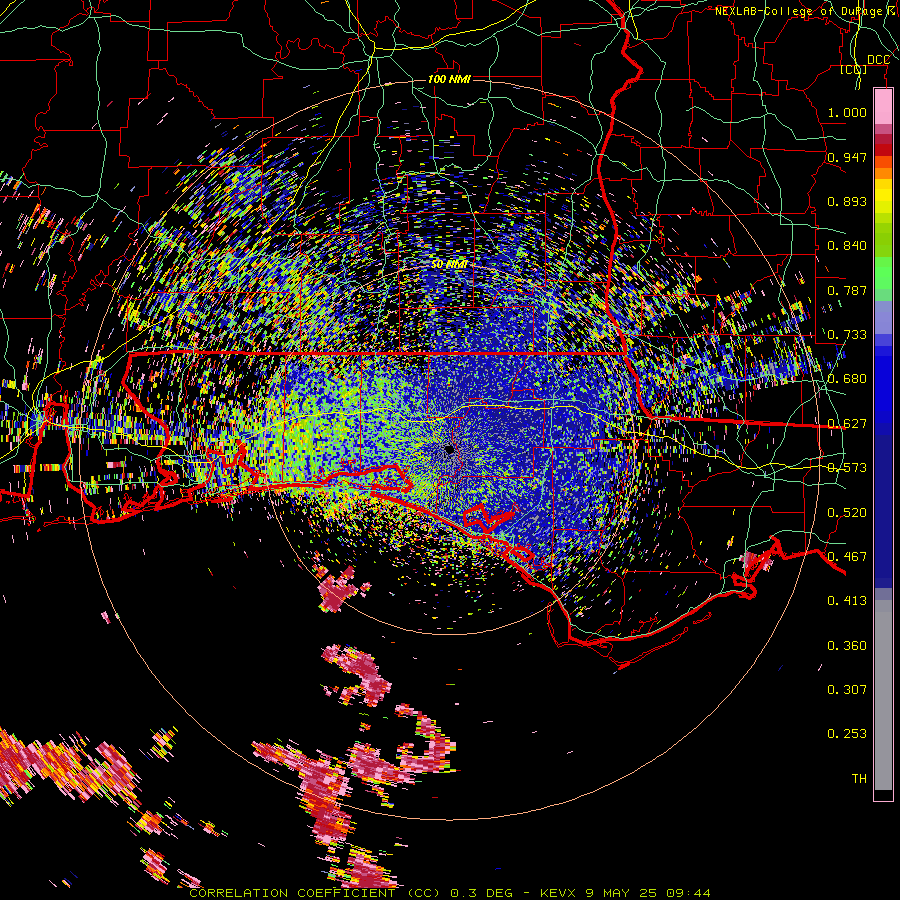Screen dimensions: 900x900
Task: Click the CORRELATION COEFFICIENT (CC) caption text
Action: pos(315,893)
